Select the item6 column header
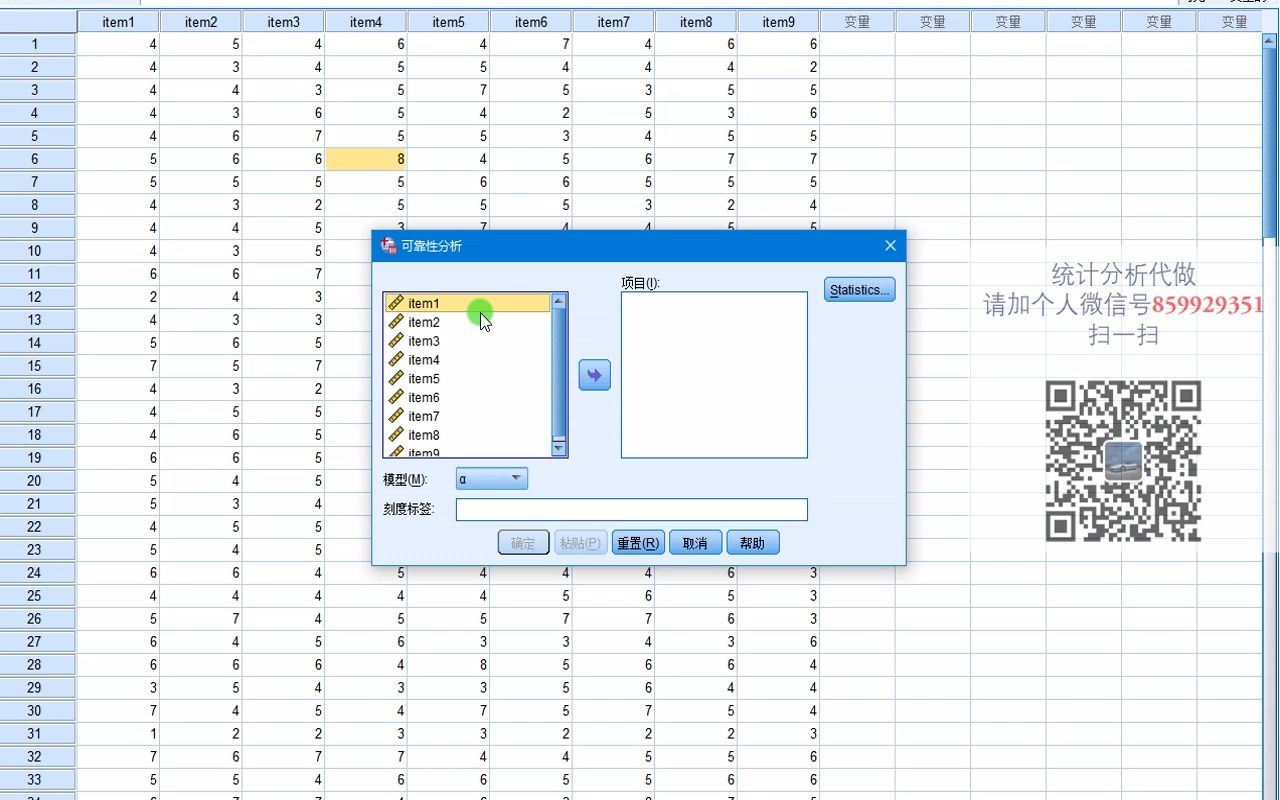The width and height of the screenshot is (1280, 800). tap(530, 22)
